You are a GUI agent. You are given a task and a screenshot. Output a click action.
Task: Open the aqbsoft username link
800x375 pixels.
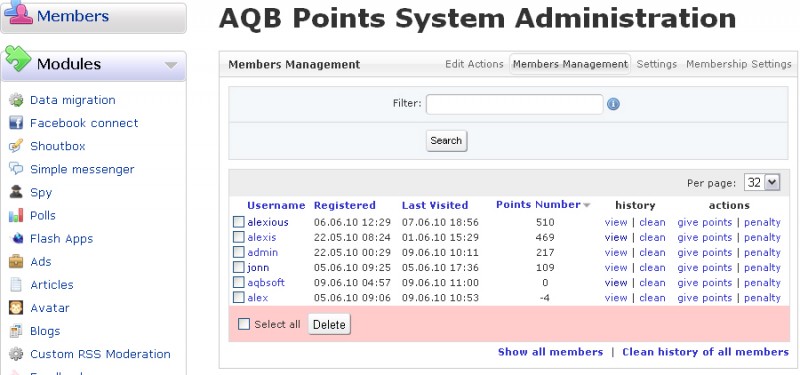[266, 283]
